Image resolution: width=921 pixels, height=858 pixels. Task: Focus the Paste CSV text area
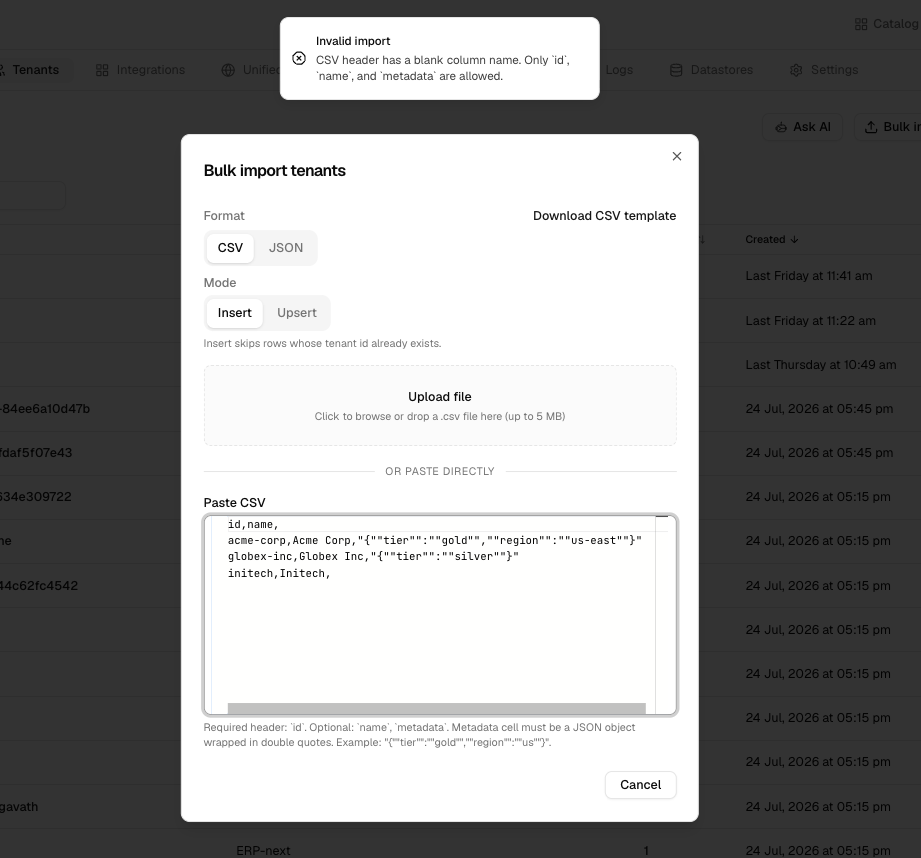(440, 615)
